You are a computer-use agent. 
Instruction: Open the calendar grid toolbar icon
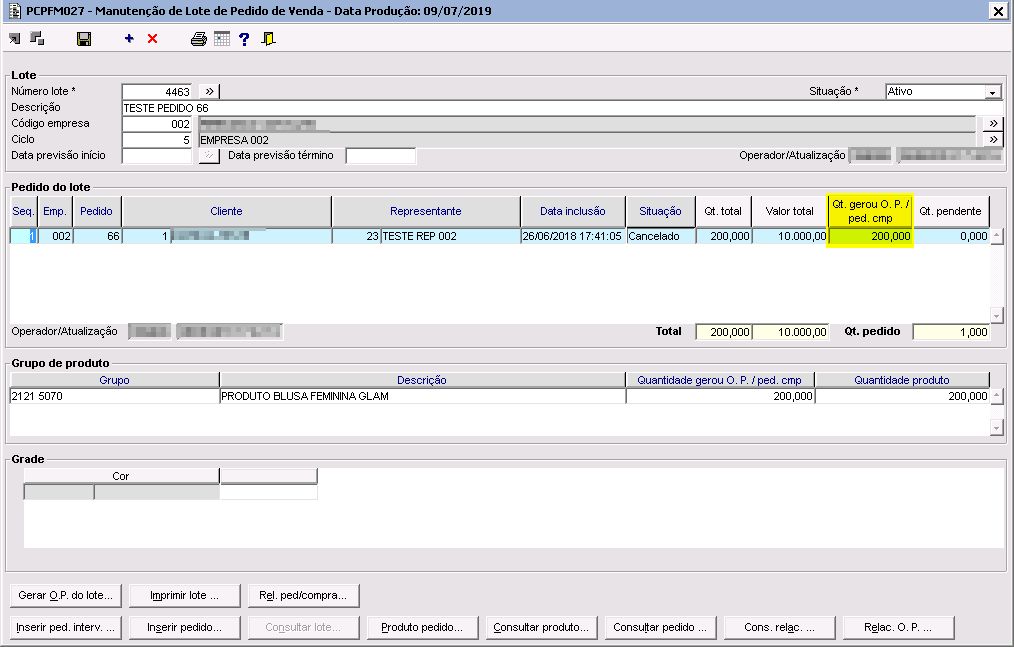click(x=222, y=39)
